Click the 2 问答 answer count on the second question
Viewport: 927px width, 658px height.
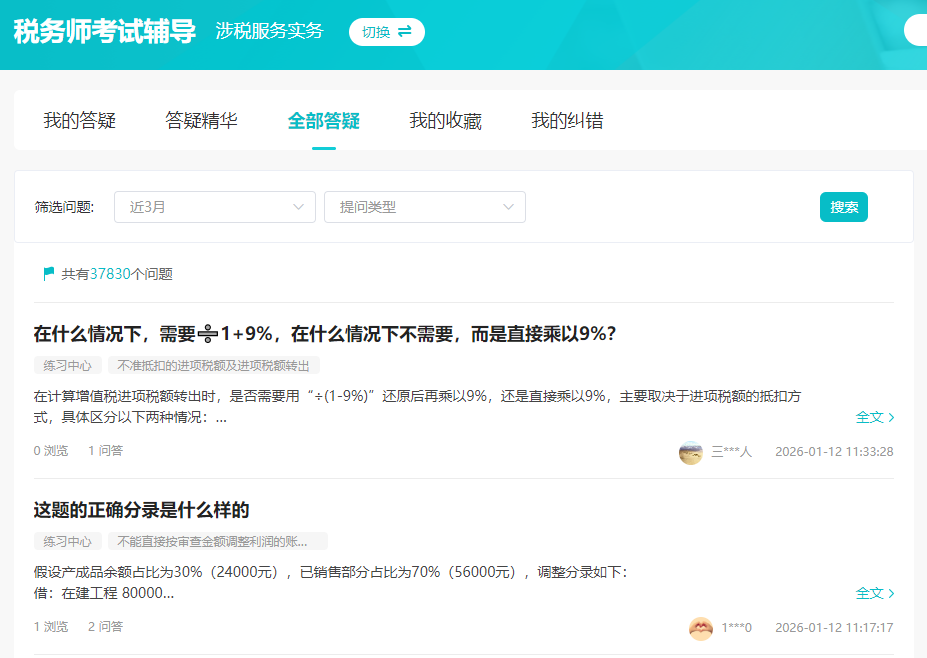click(x=105, y=628)
